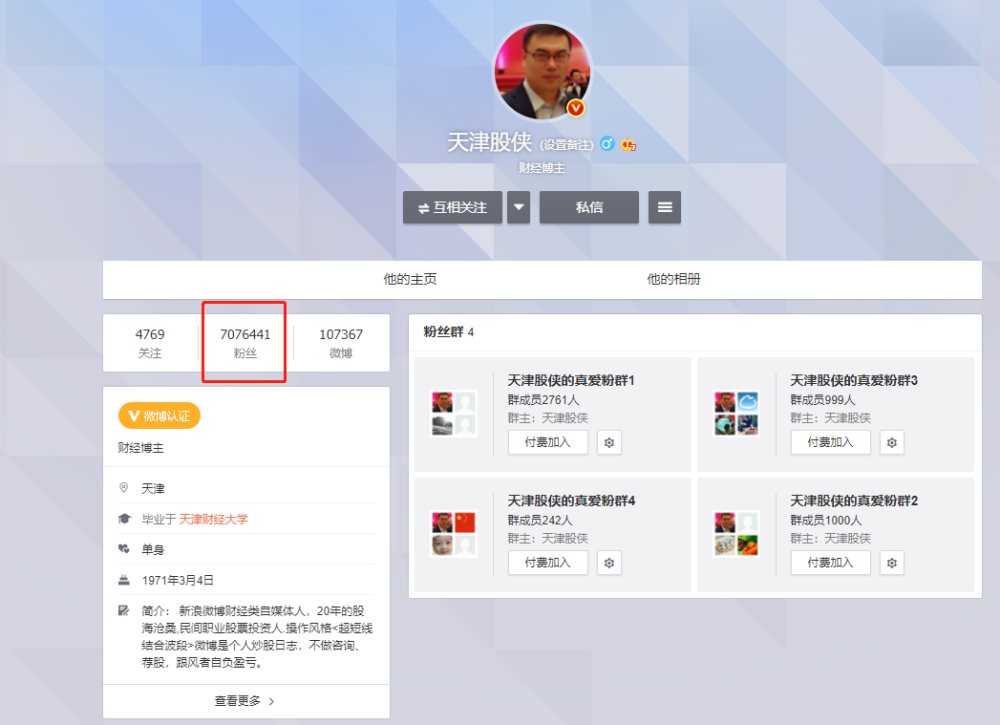Click the 真爱粉群1 group avatar collage
The width and height of the screenshot is (1000, 725).
click(453, 414)
